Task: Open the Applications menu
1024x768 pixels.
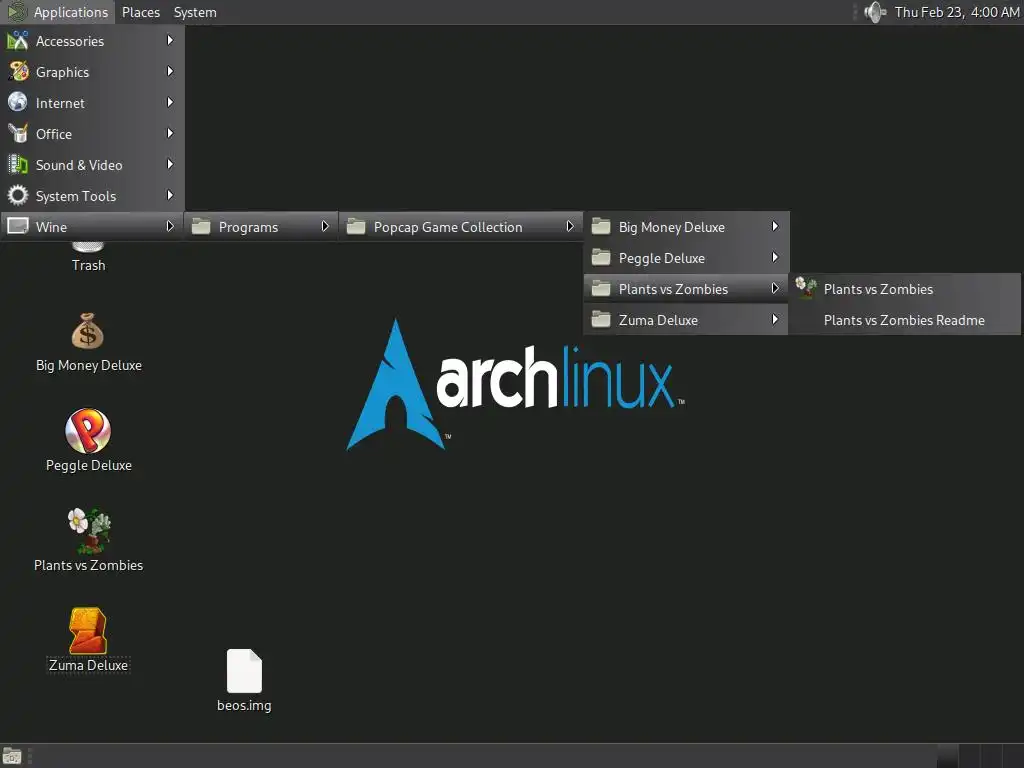Action: pos(57,12)
